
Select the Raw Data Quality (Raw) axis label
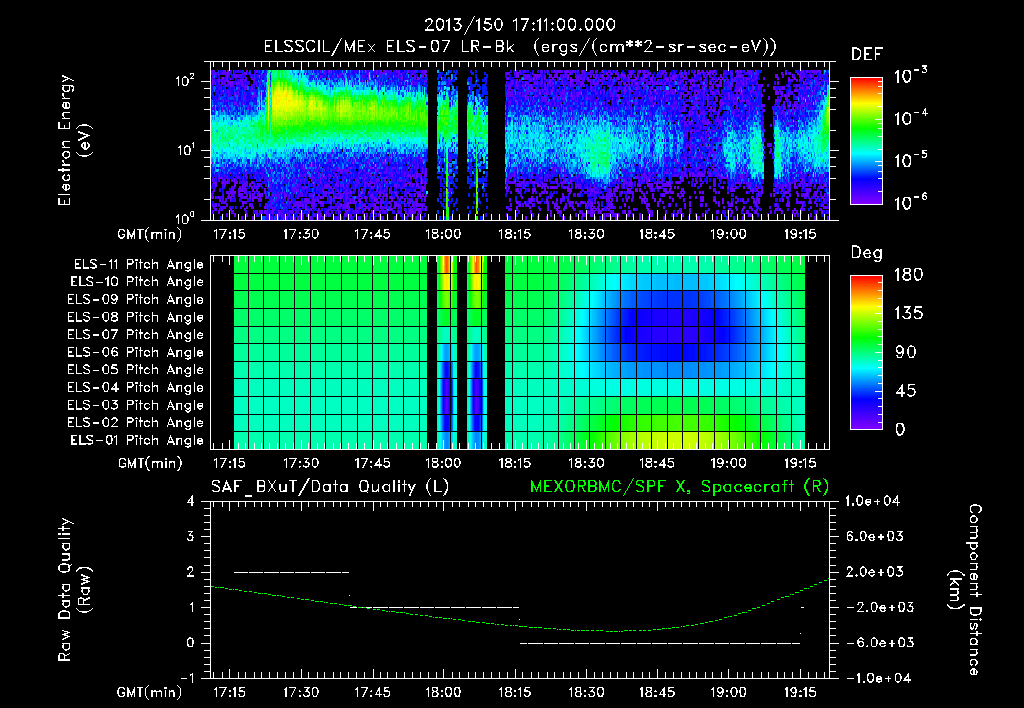pos(74,590)
